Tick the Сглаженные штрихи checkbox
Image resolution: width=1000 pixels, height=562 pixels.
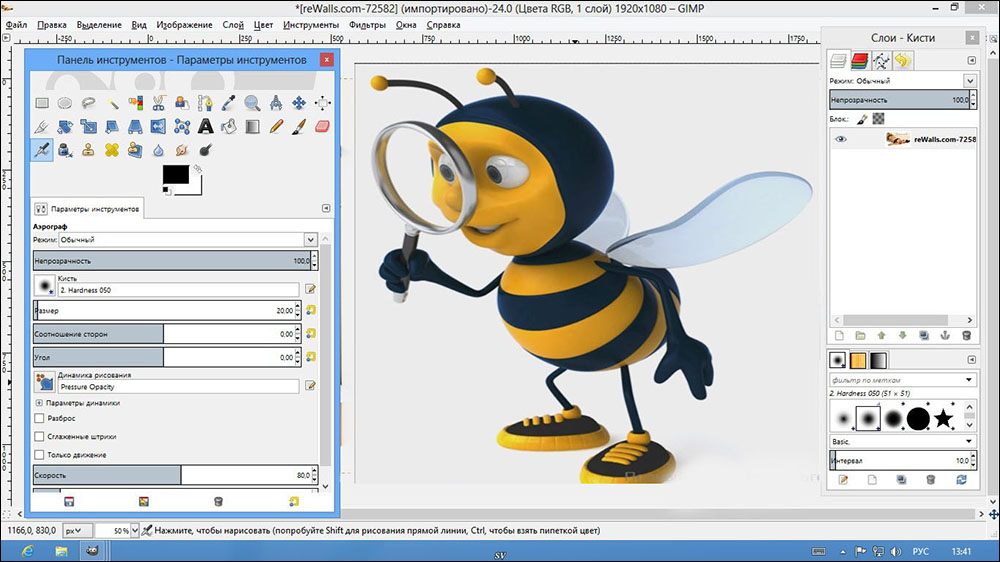pos(40,436)
